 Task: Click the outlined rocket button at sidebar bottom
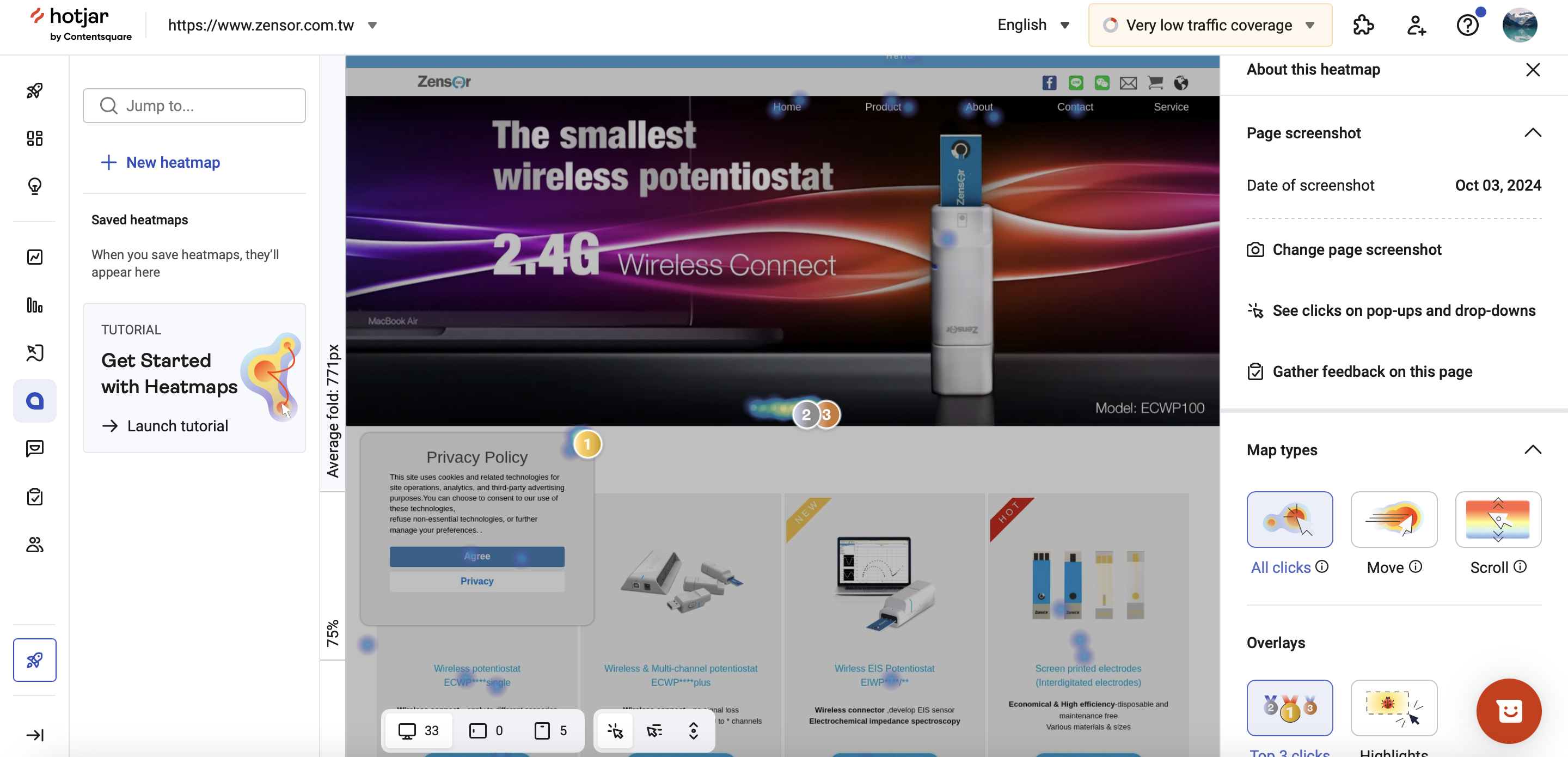[35, 660]
